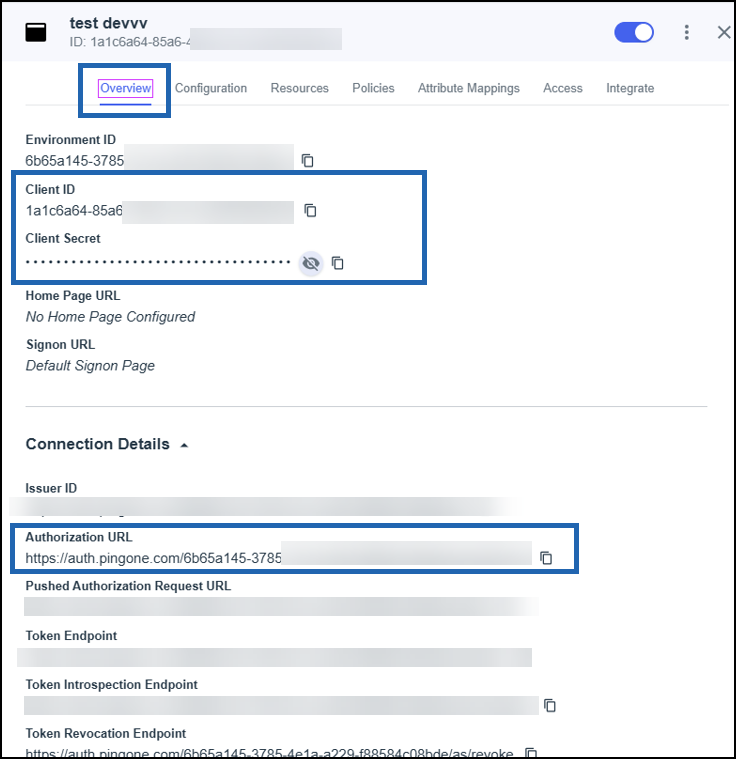Screen dimensions: 736x759
Task: Disable the test devvv application toggle
Action: pyautogui.click(x=634, y=33)
